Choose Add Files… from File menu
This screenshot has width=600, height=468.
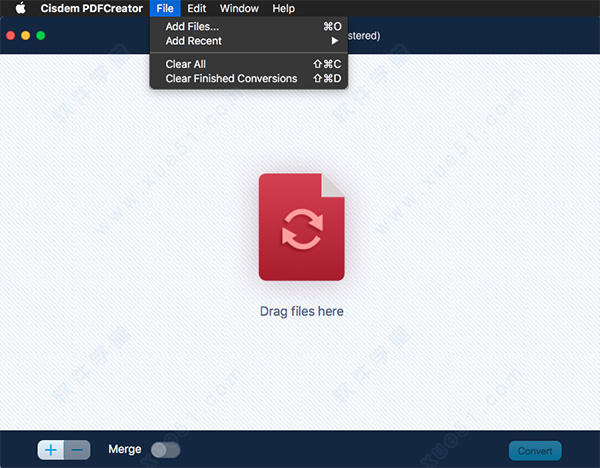click(x=249, y=26)
